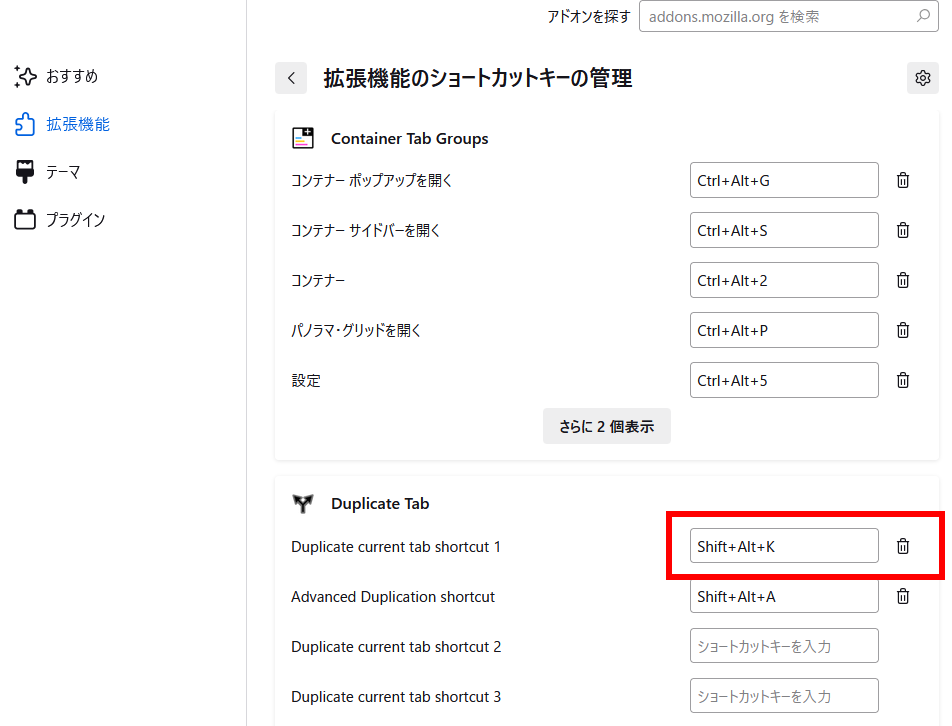Screen dimensions: 952x726
Task: Delete the Ctrl+Alt+P panorama grid shortcut
Action: pyautogui.click(x=903, y=330)
